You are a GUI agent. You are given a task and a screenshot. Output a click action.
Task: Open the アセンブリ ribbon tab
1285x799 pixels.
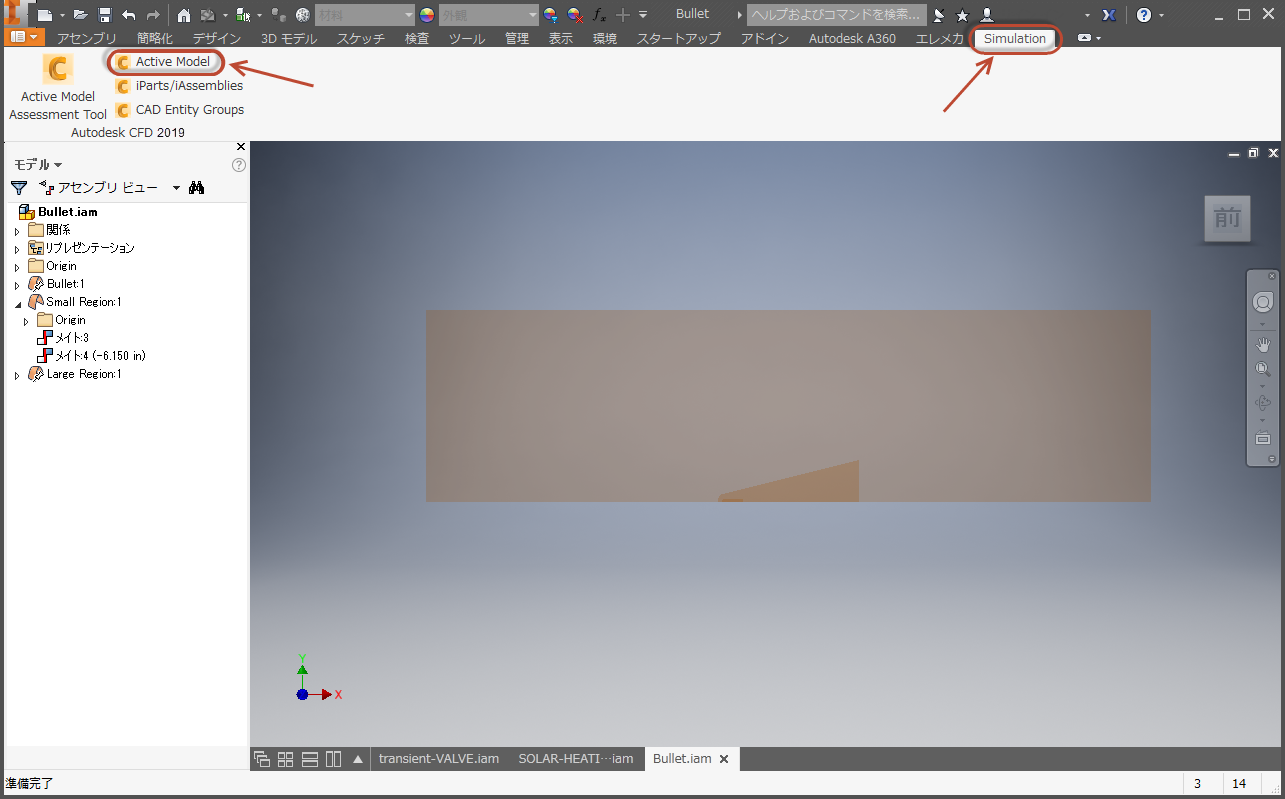89,38
